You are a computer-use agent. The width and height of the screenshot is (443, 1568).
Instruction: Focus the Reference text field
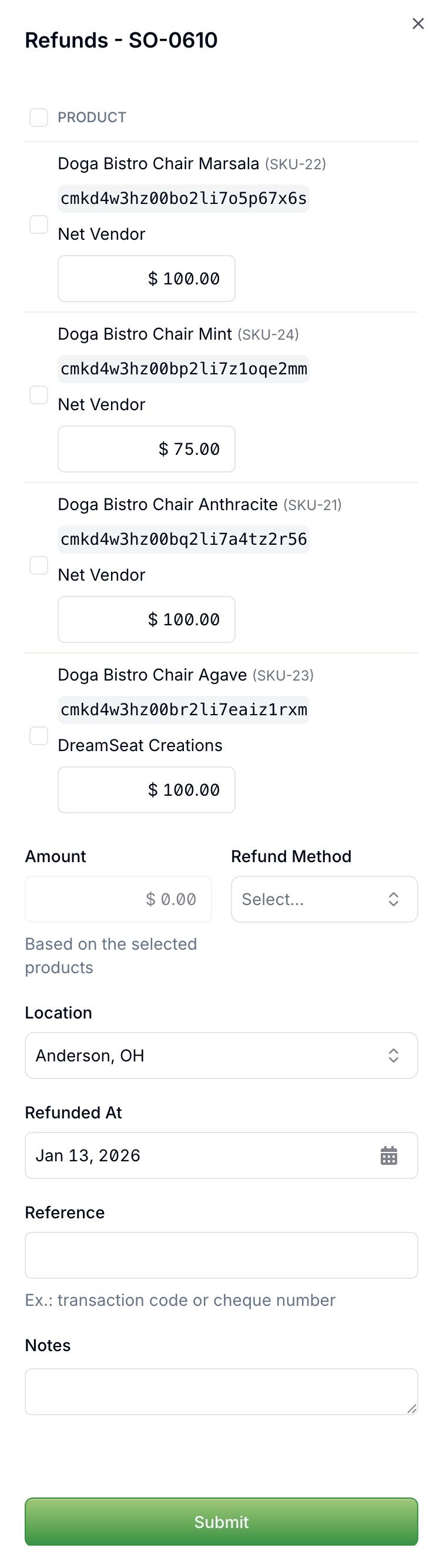click(221, 1255)
